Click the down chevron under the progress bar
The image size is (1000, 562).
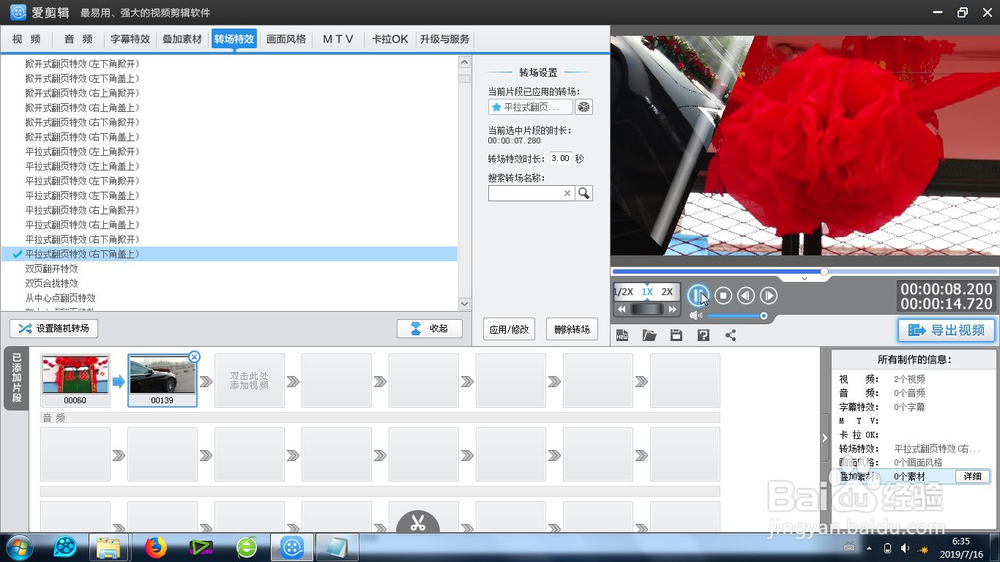click(x=804, y=279)
